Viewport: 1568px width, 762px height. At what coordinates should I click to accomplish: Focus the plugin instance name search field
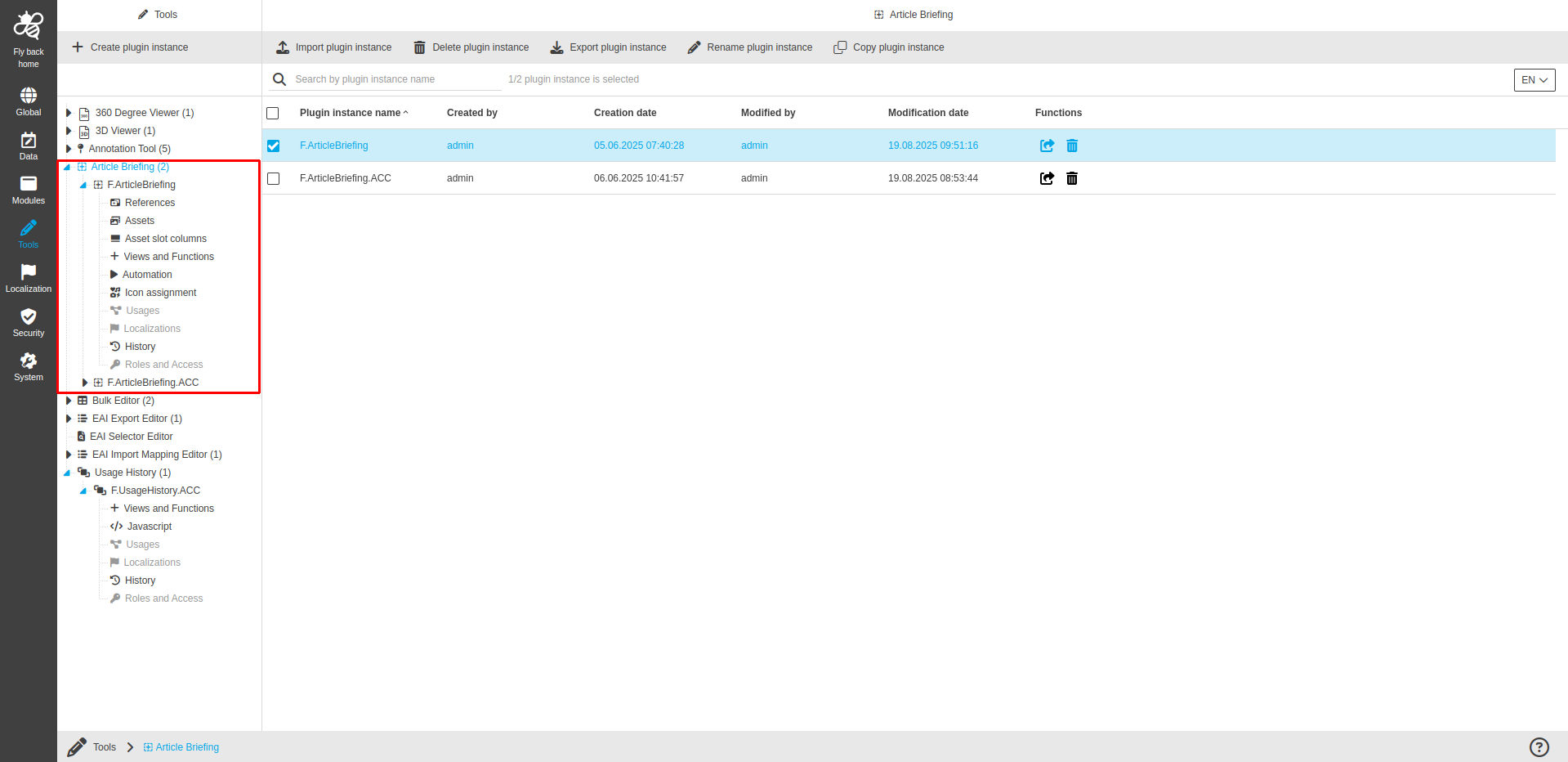tap(397, 79)
